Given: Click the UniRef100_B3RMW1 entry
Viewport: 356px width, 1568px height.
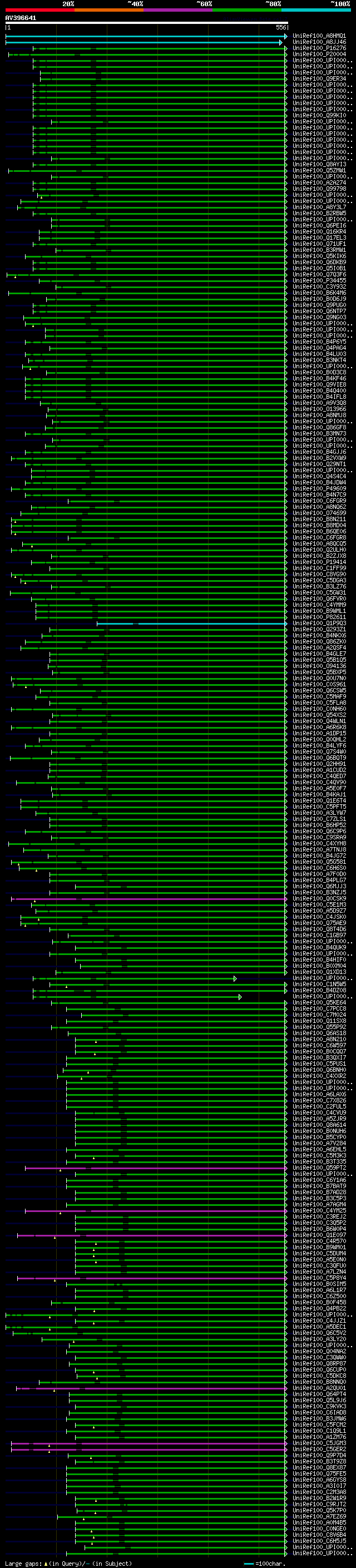Looking at the screenshot, I should click(319, 250).
